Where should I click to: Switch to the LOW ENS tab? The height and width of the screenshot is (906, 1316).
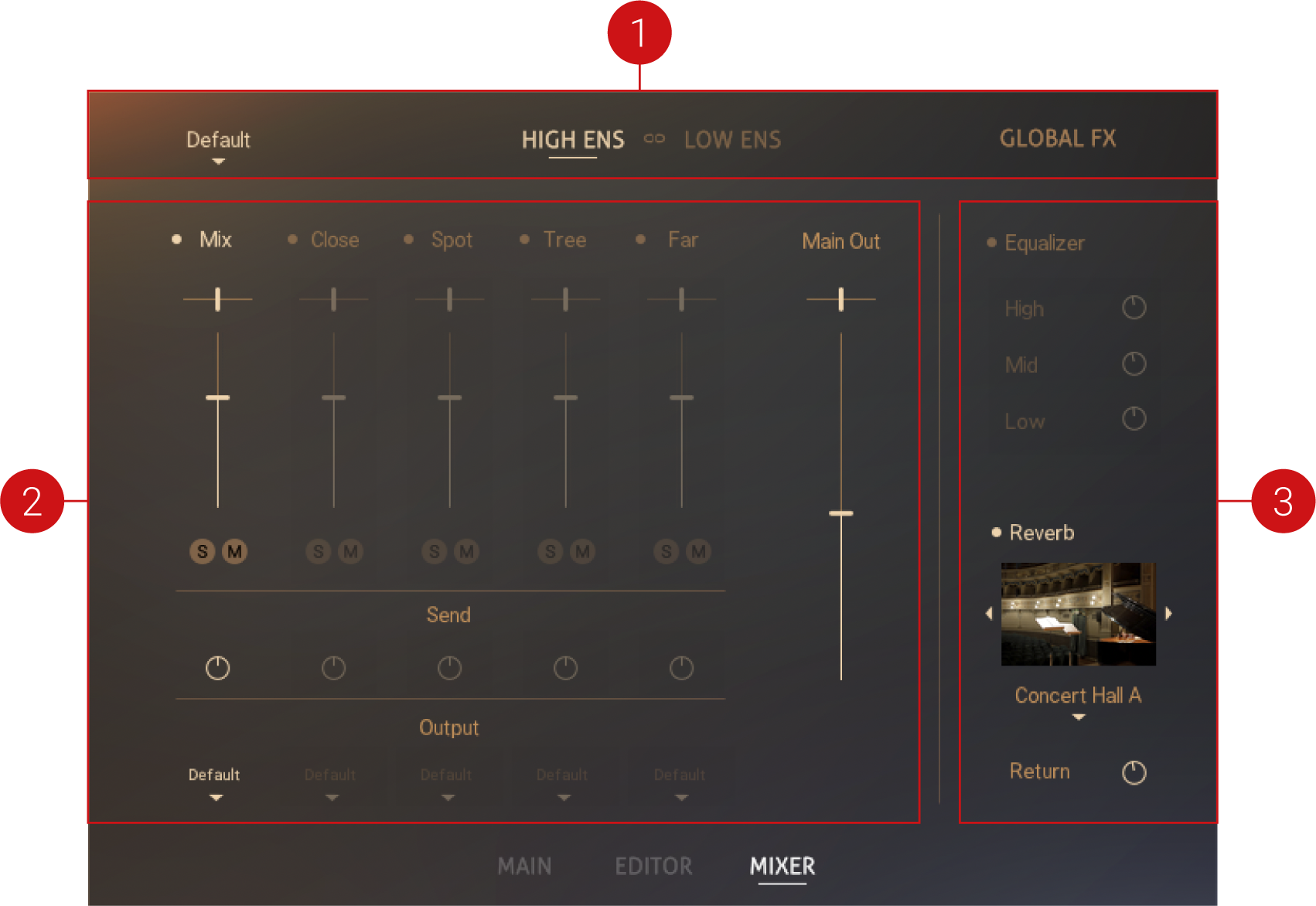(x=732, y=140)
